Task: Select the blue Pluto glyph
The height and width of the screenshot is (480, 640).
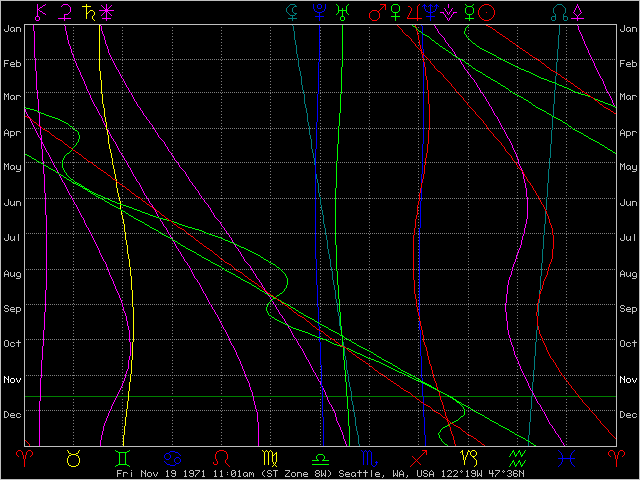Action: 320,12
